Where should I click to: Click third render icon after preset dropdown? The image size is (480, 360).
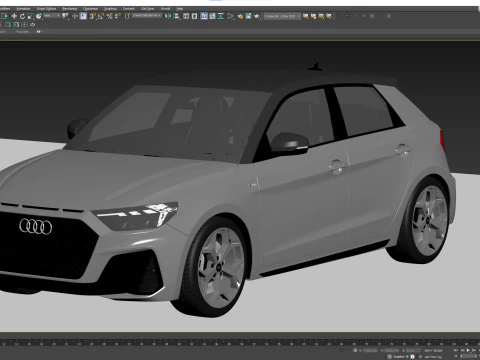coord(322,16)
